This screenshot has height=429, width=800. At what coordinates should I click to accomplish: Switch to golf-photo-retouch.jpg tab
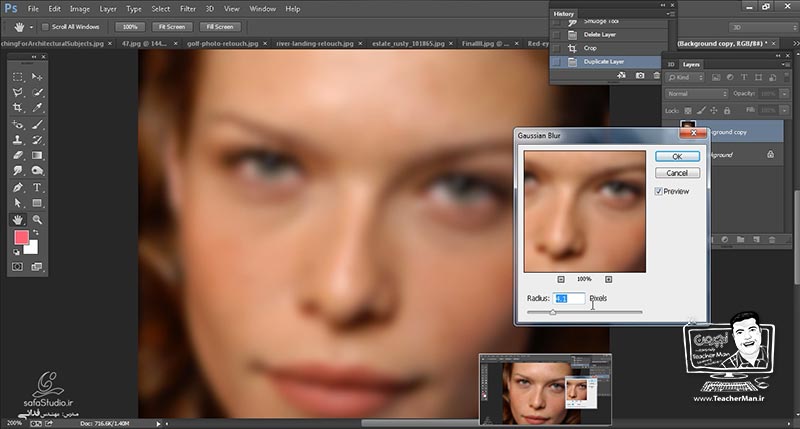(x=222, y=44)
